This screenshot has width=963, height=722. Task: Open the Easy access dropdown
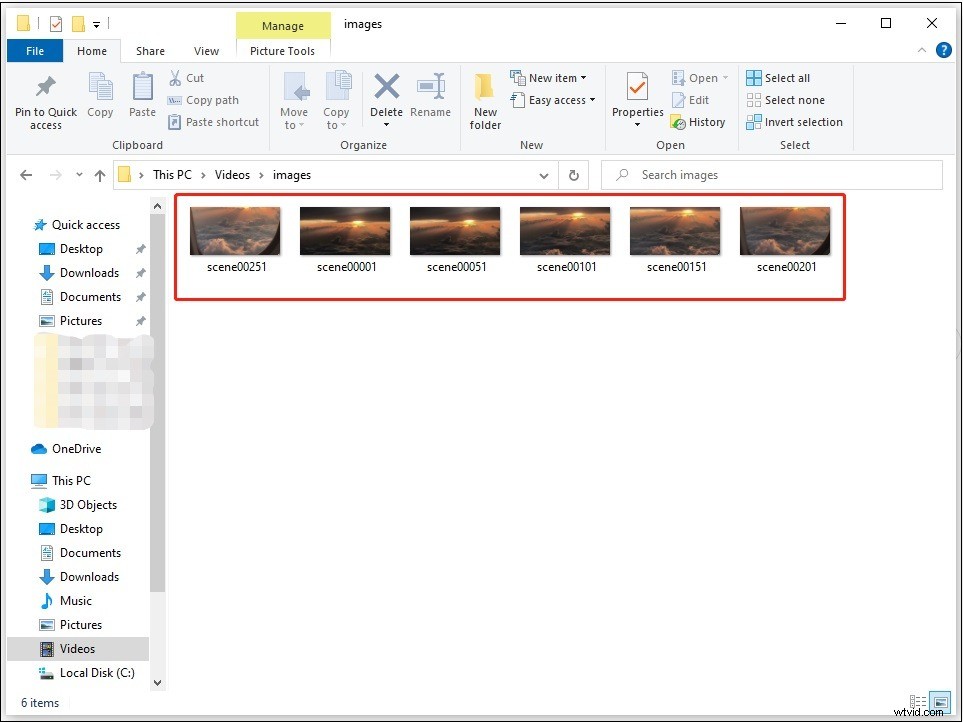554,100
